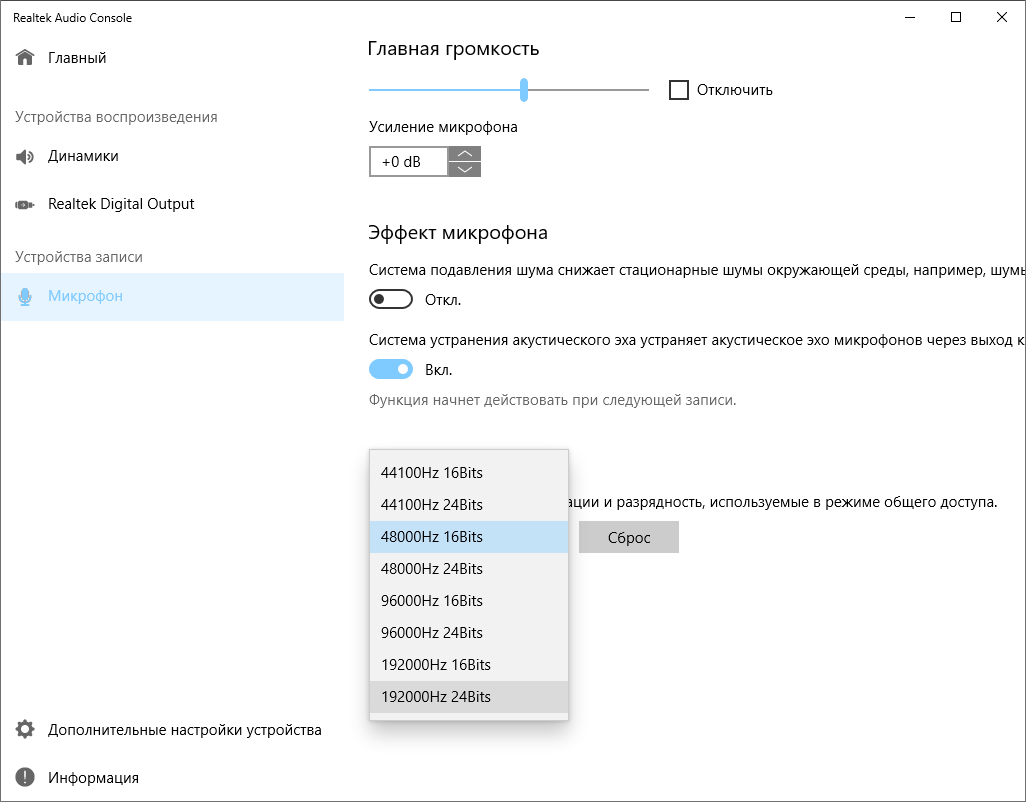Viewport: 1026px width, 802px height.
Task: Enable the noise suppression toggle
Action: pyautogui.click(x=391, y=299)
